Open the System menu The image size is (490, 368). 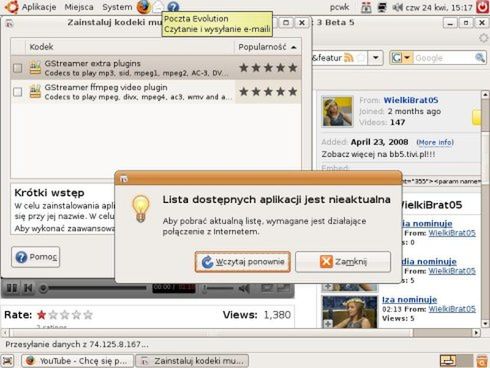pos(117,7)
